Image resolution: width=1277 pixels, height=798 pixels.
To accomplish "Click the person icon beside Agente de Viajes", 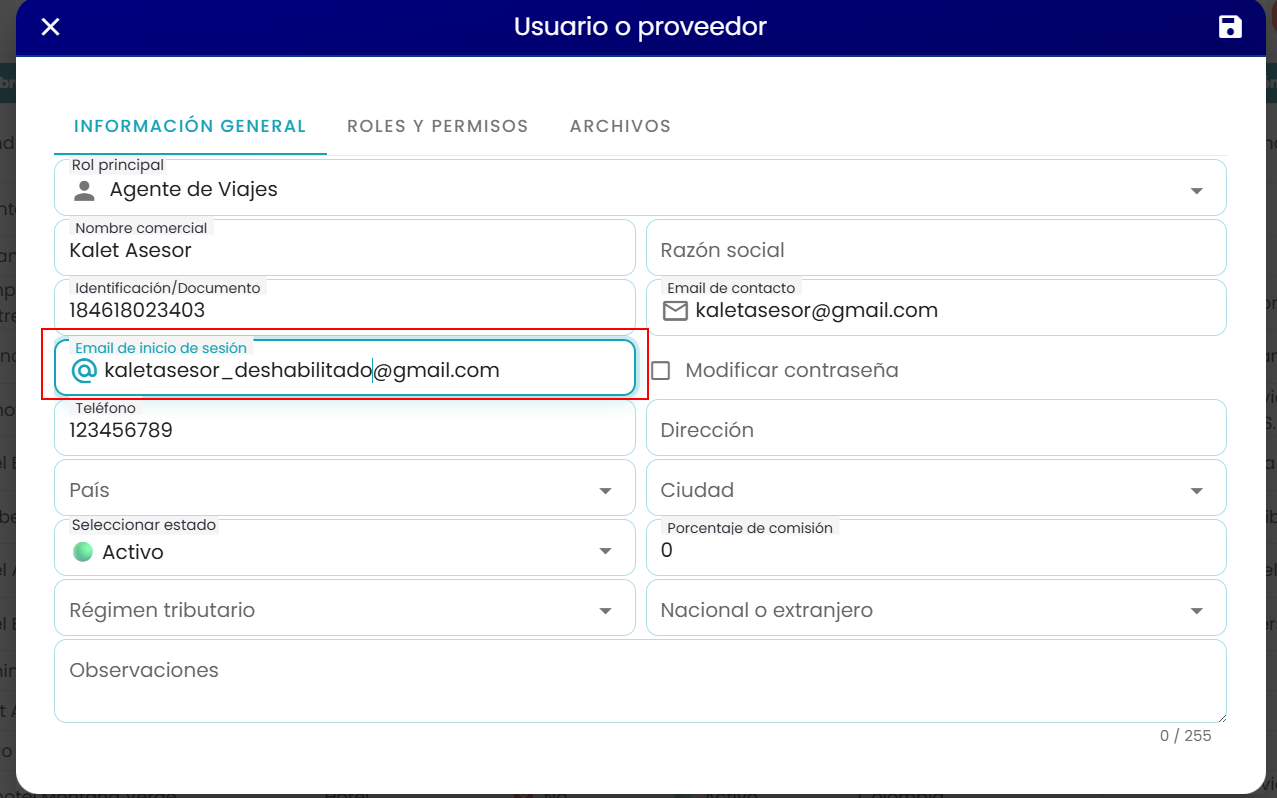I will tap(84, 190).
